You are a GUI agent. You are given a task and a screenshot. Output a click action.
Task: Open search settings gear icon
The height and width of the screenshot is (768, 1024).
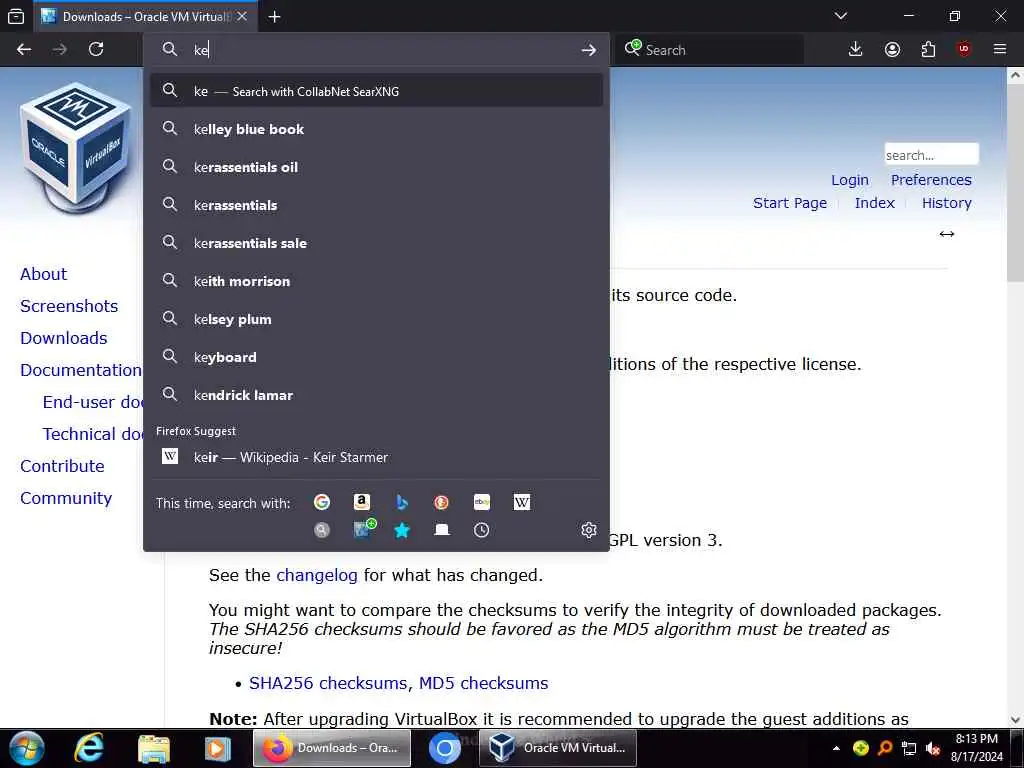tap(588, 530)
